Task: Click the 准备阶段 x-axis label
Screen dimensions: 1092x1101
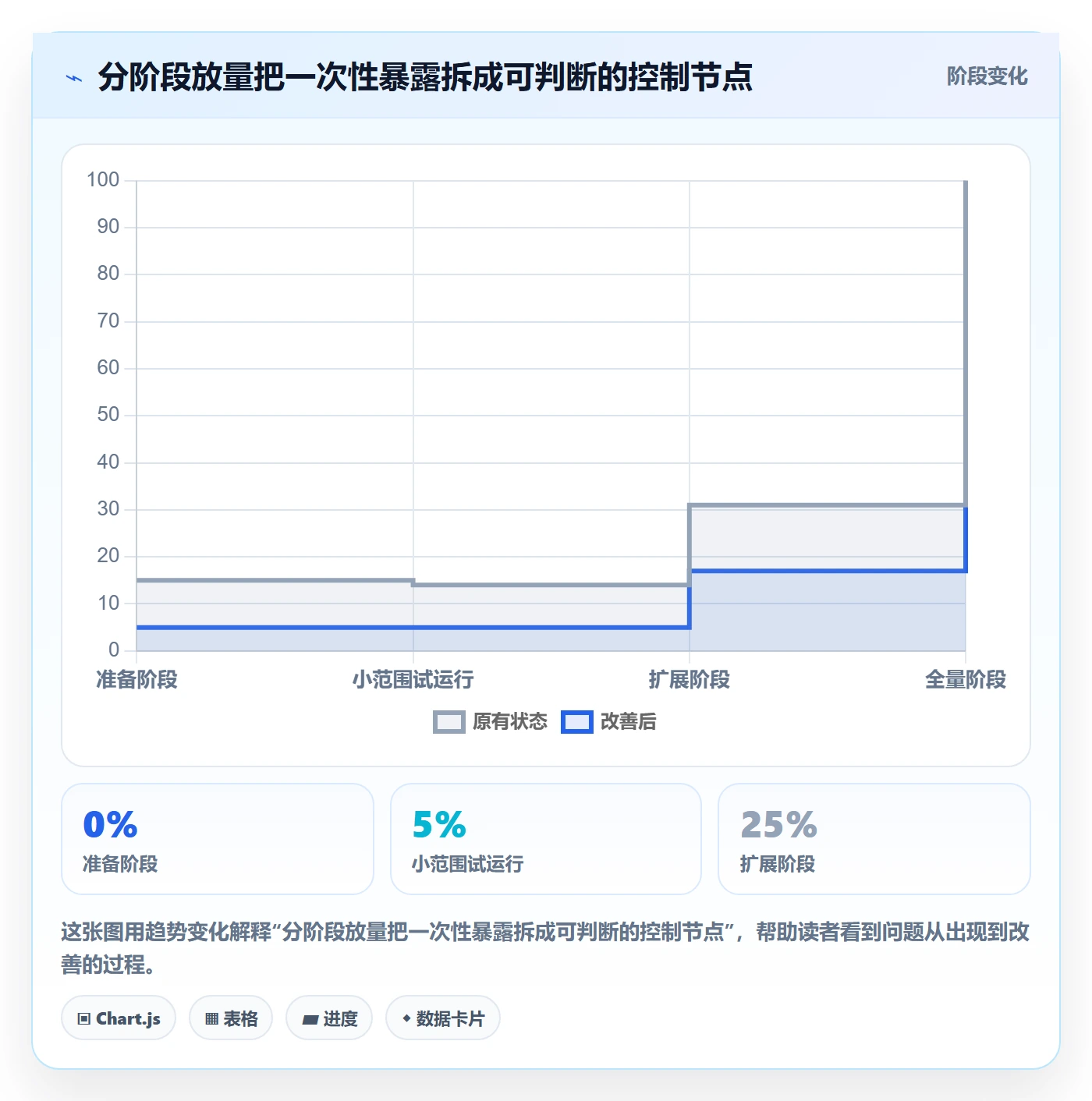Action: point(137,680)
